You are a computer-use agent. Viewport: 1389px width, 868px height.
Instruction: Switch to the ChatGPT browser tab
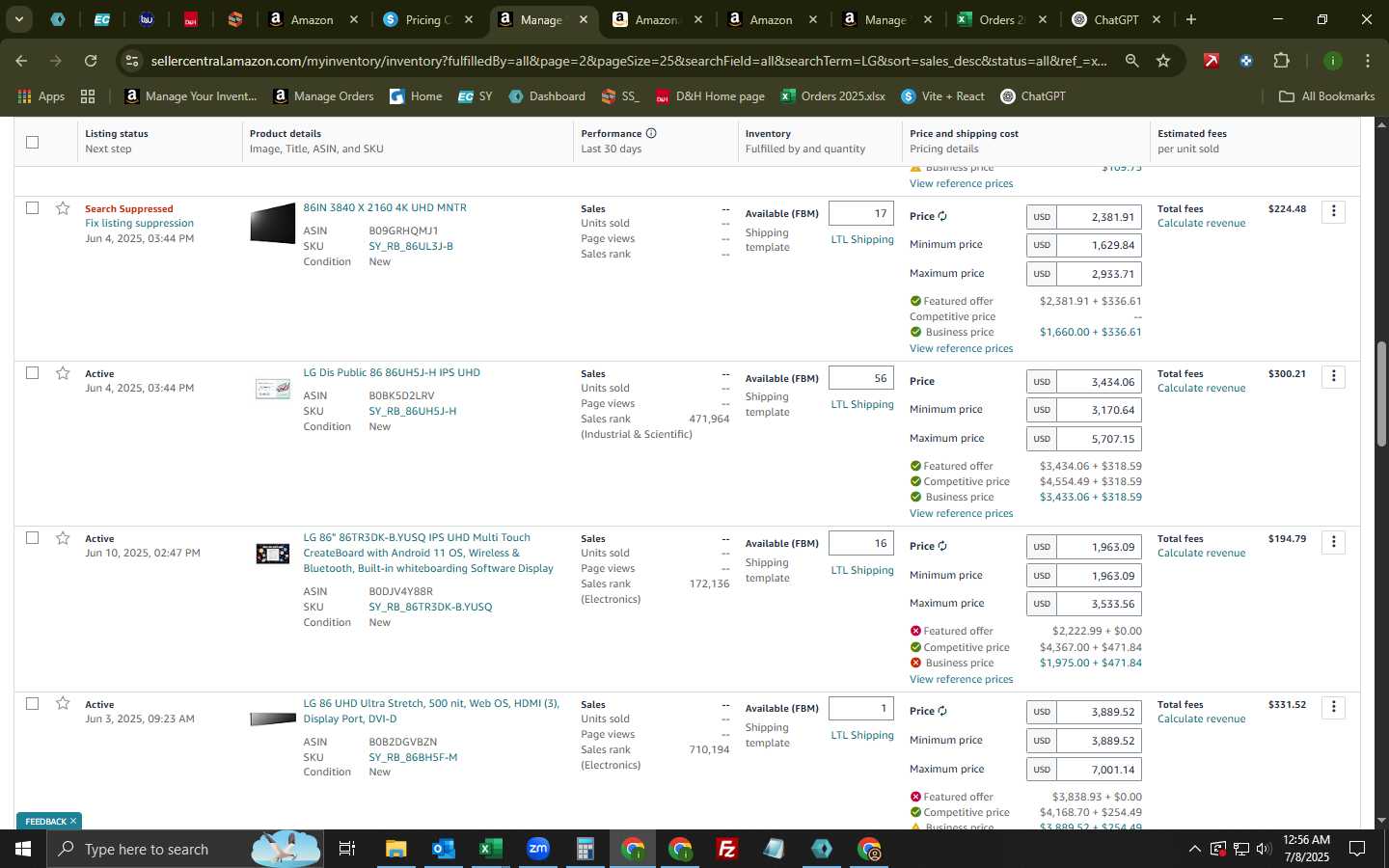coord(1117,19)
